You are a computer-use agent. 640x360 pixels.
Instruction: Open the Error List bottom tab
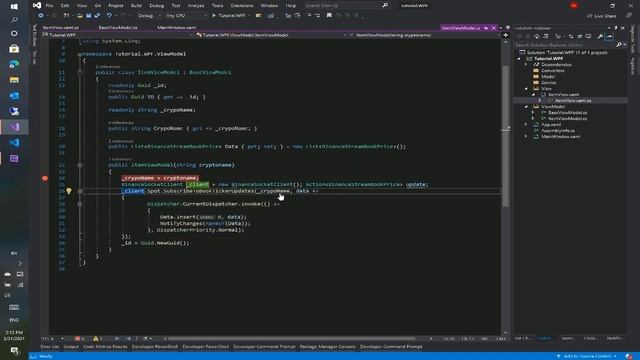(50, 347)
